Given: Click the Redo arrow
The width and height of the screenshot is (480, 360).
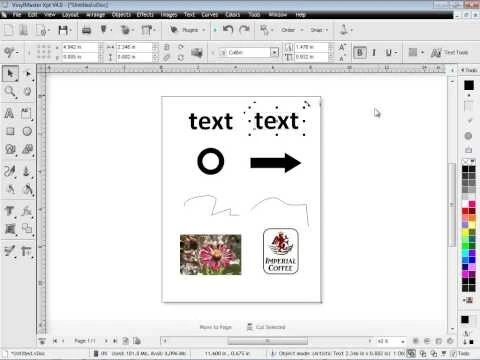Looking at the screenshot, I should (x=244, y=30).
